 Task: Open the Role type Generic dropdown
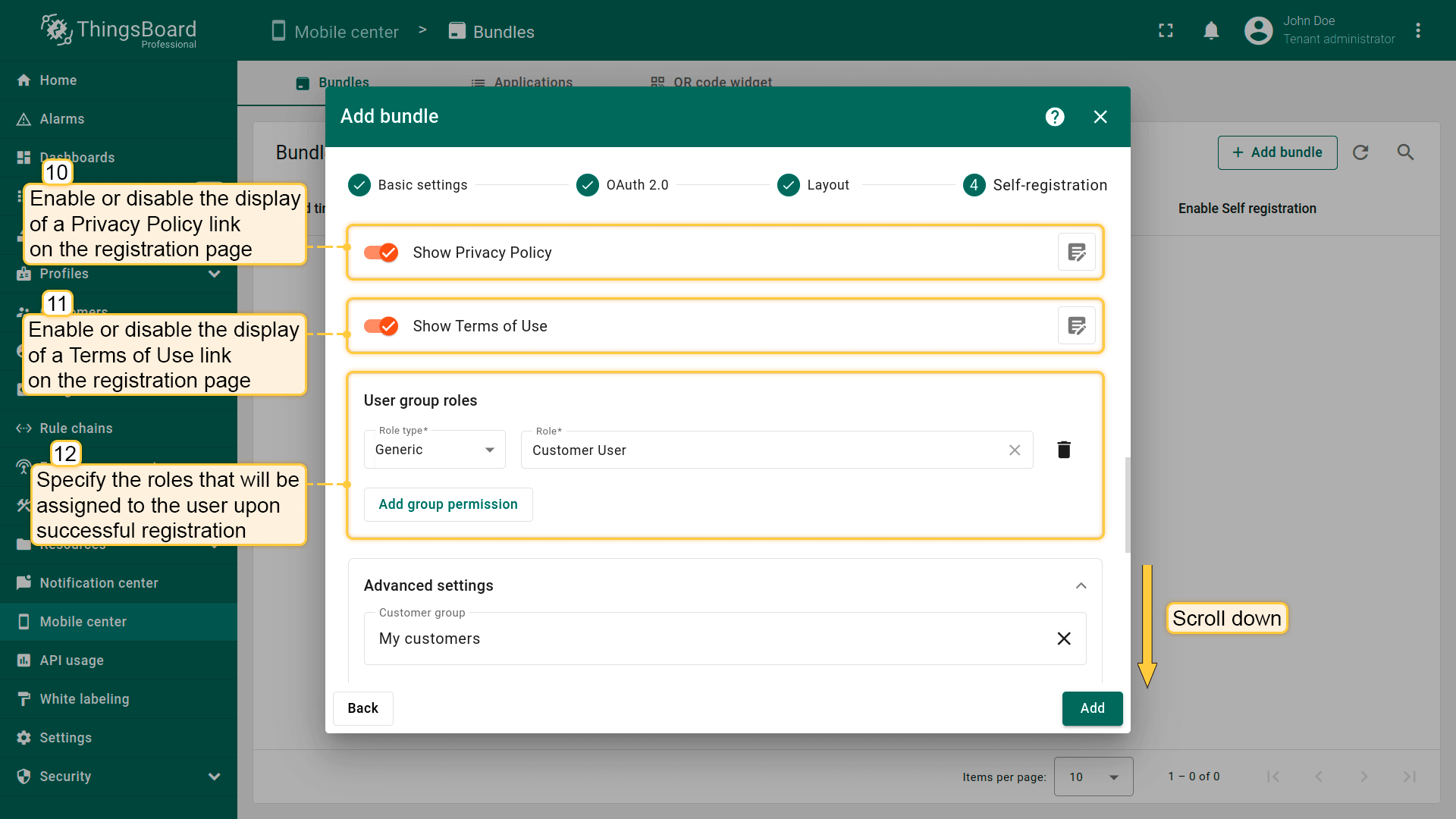click(x=435, y=450)
